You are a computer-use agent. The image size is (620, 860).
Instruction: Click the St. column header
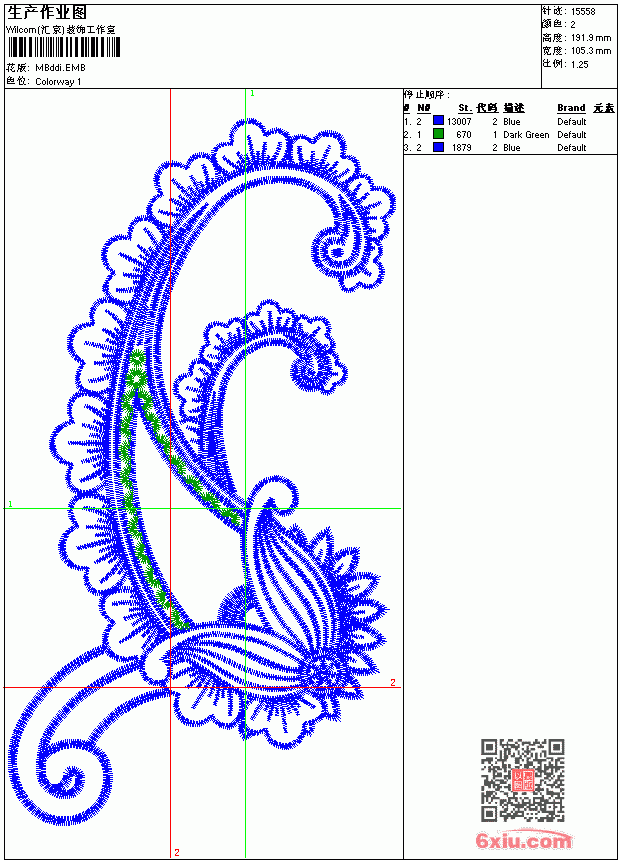(x=465, y=108)
